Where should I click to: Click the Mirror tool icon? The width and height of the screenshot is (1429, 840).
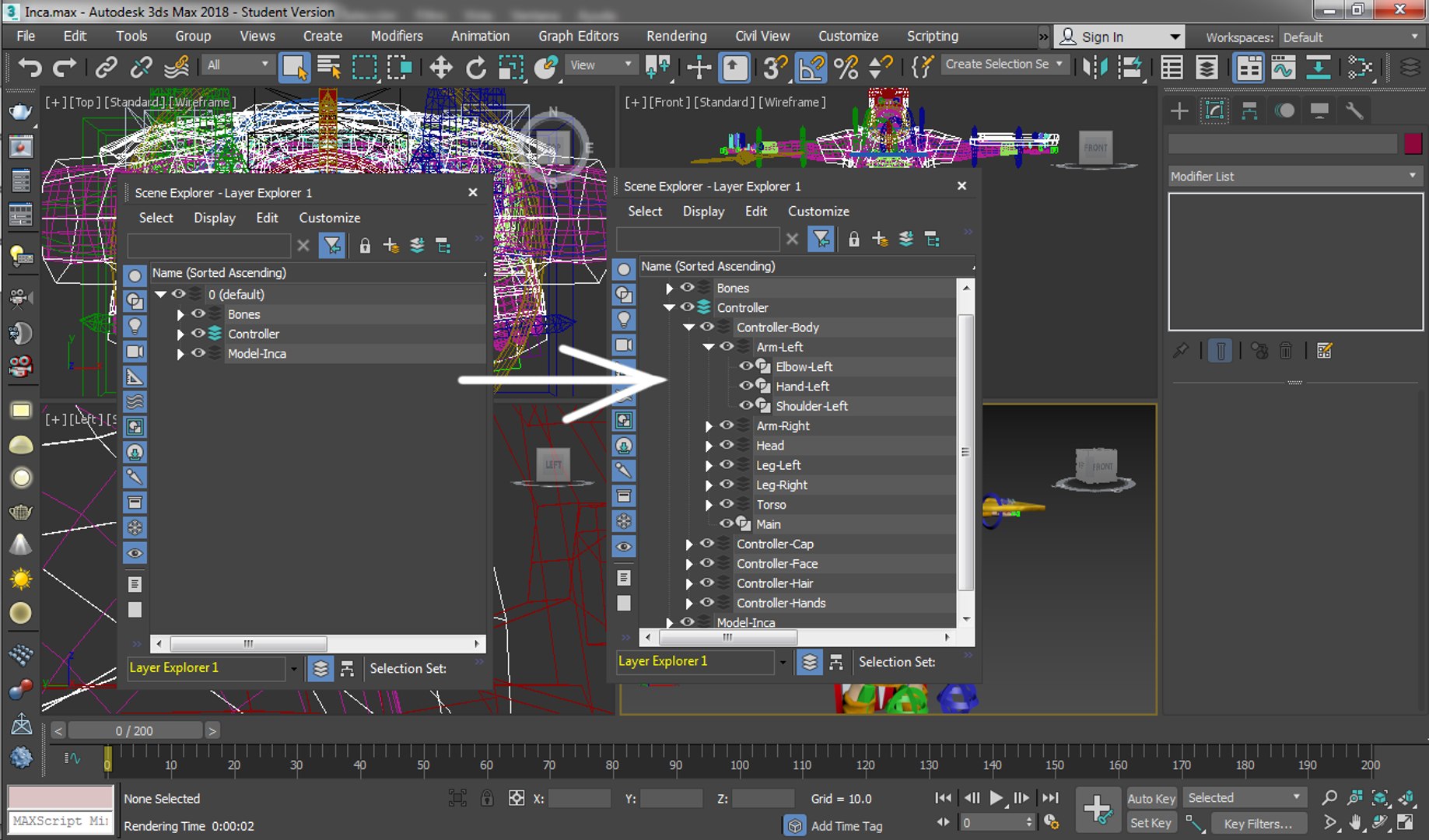1095,67
